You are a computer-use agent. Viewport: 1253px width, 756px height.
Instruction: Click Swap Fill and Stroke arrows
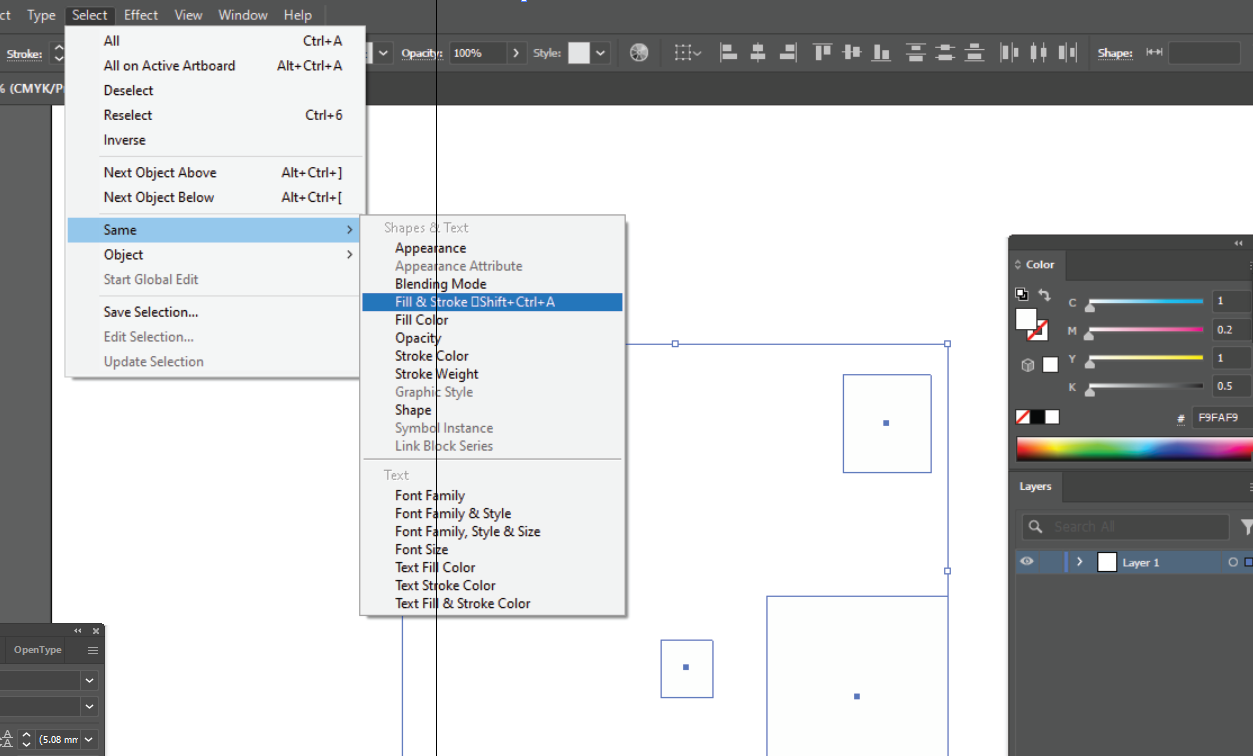(x=1044, y=295)
